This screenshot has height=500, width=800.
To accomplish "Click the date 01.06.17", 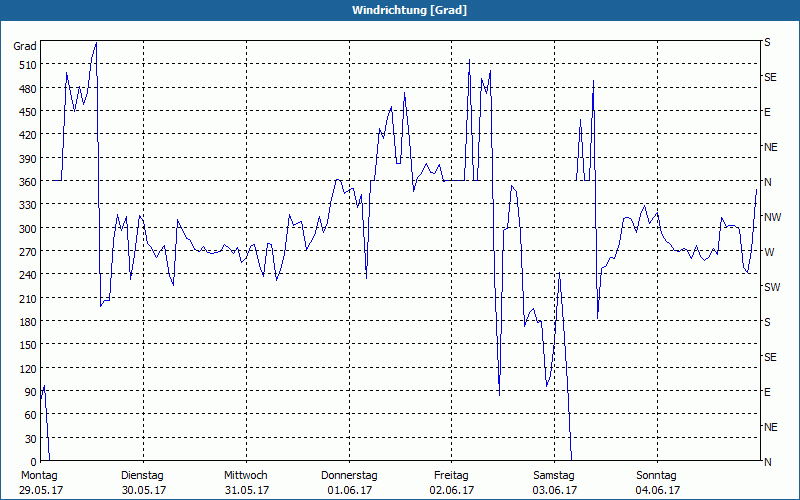I will [x=349, y=490].
